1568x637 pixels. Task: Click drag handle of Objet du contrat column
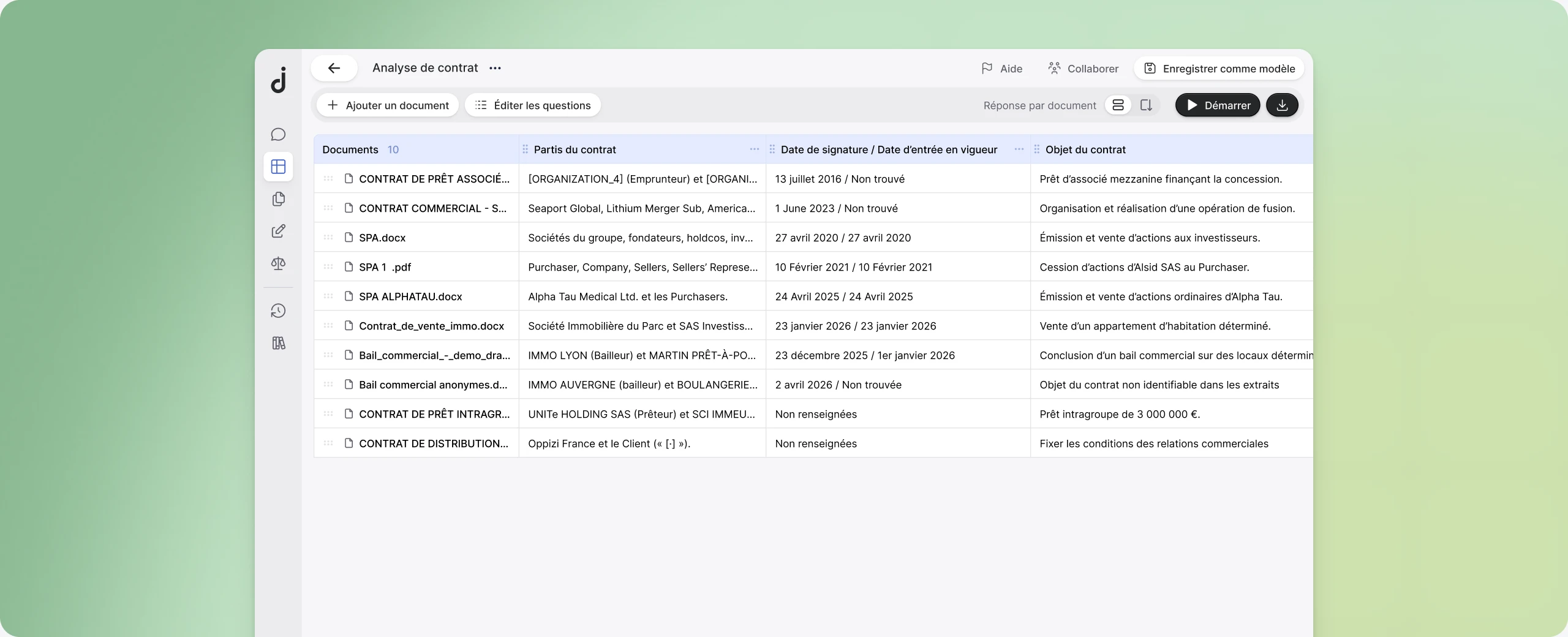click(1036, 149)
